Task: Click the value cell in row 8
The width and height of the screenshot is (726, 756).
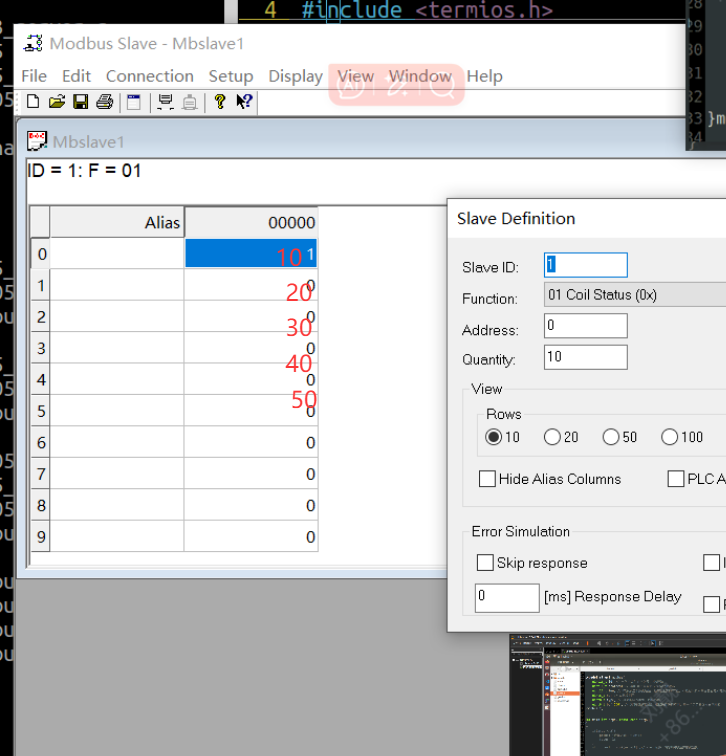Action: point(251,505)
